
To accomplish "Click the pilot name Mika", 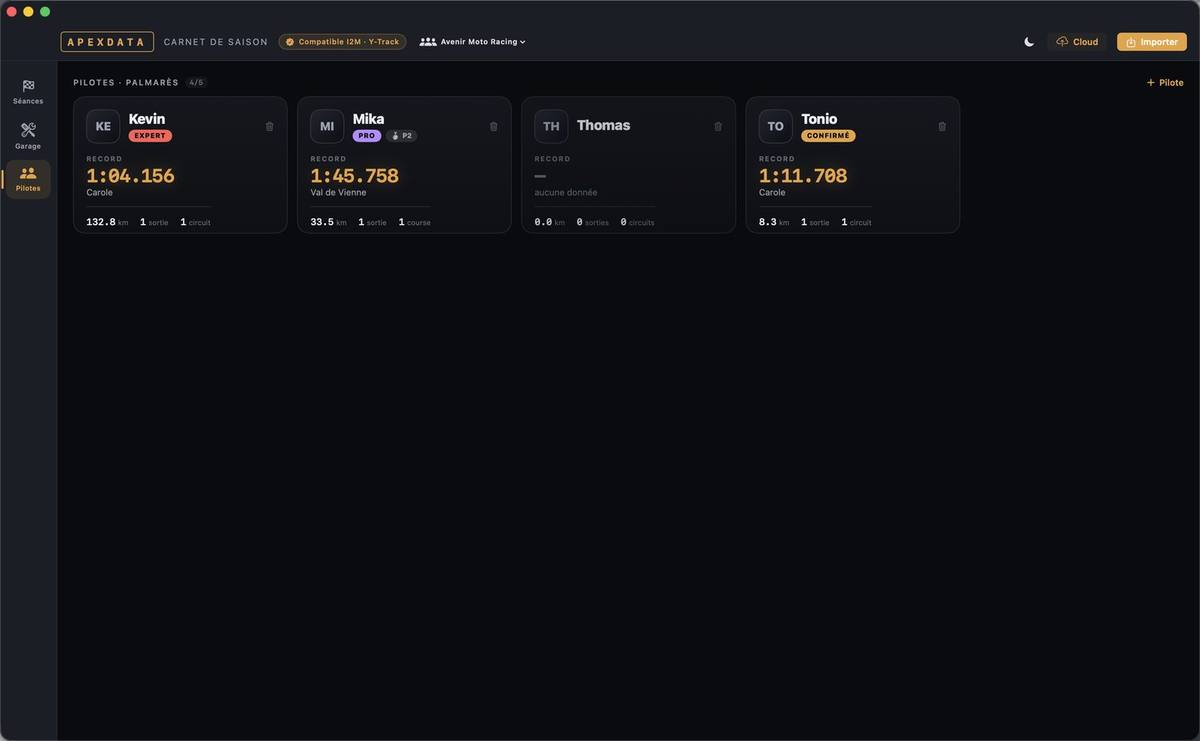I will tap(368, 119).
